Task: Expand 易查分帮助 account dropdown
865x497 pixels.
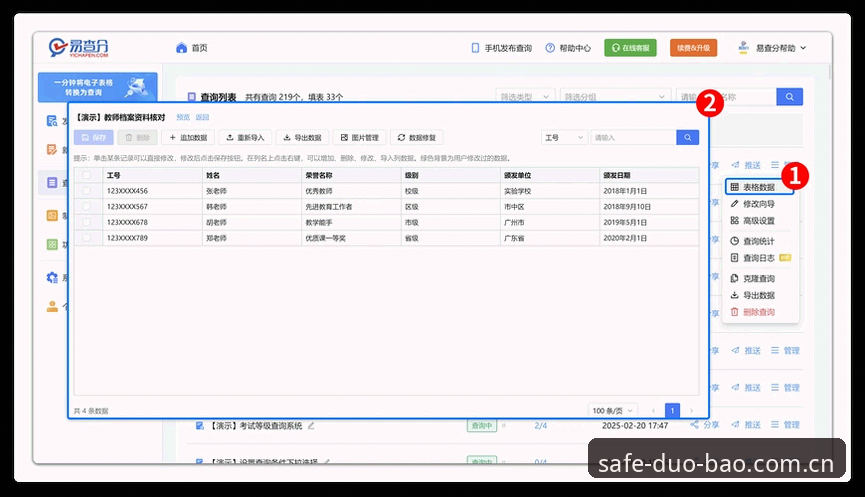Action: click(772, 48)
